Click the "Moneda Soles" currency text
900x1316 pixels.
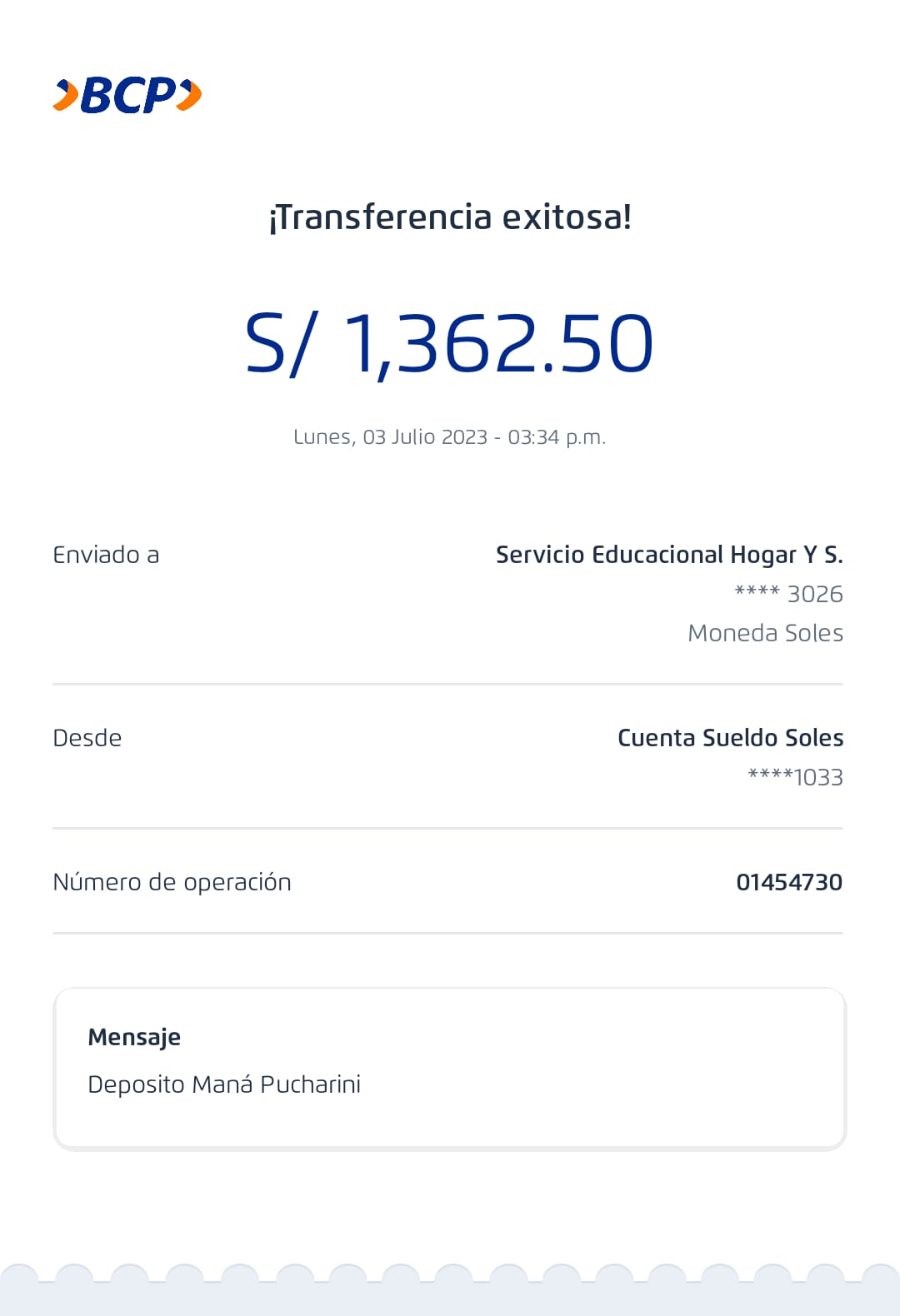(765, 634)
